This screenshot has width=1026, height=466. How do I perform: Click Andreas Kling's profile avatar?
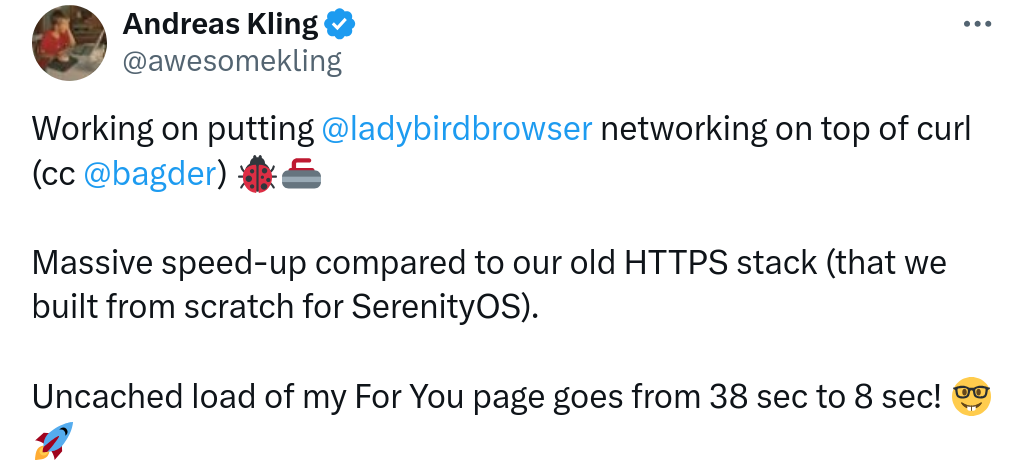[x=70, y=42]
